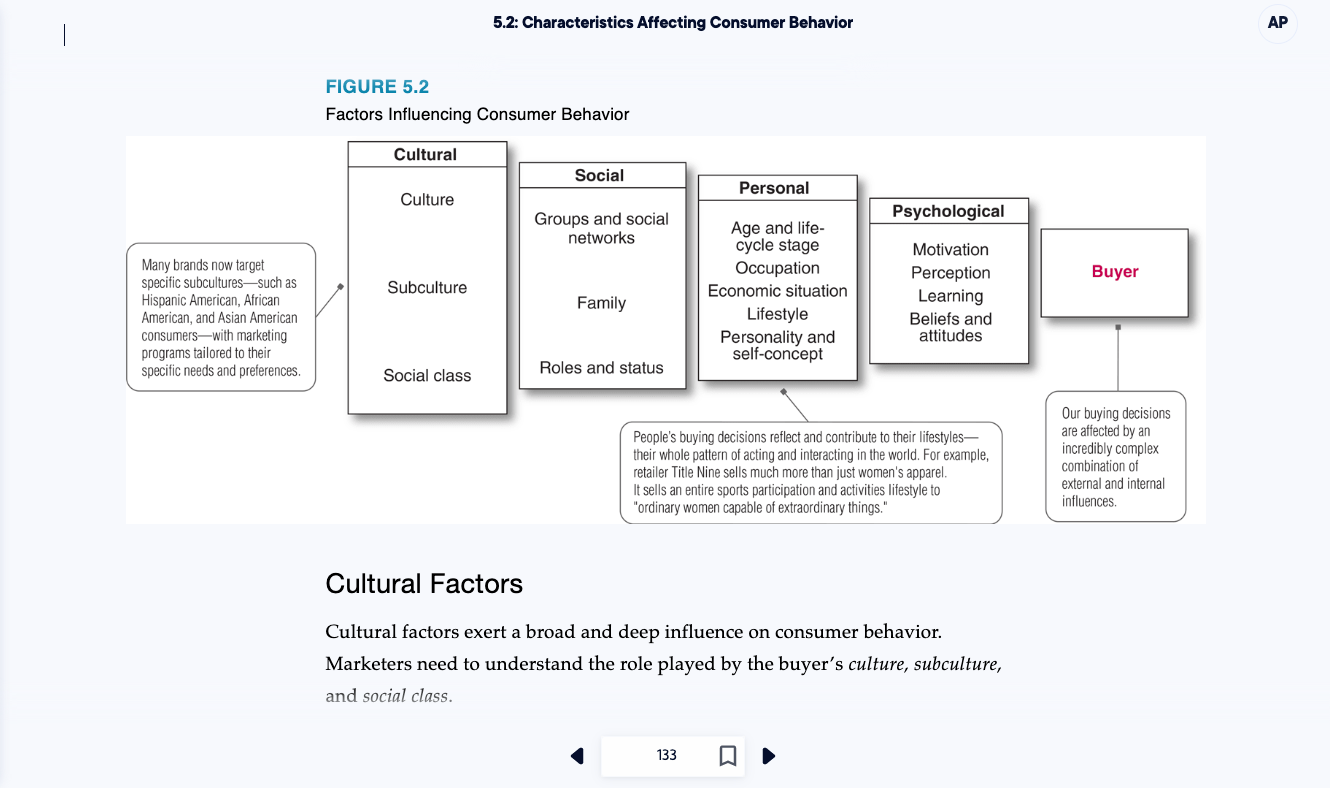Screen dimensions: 1330x788
Task: Click Family in the Social box
Action: (x=601, y=303)
